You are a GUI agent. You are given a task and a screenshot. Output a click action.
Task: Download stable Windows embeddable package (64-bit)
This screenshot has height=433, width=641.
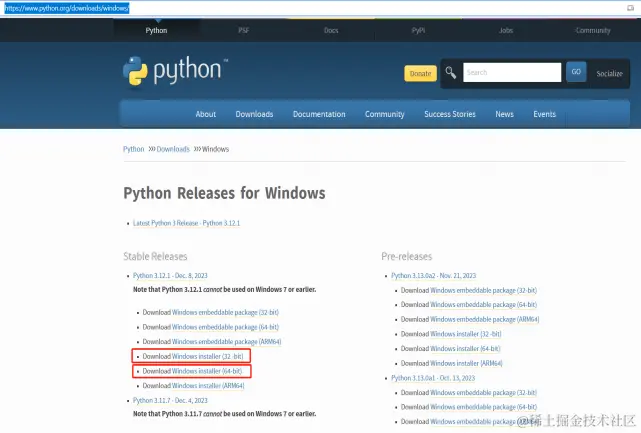coord(225,327)
